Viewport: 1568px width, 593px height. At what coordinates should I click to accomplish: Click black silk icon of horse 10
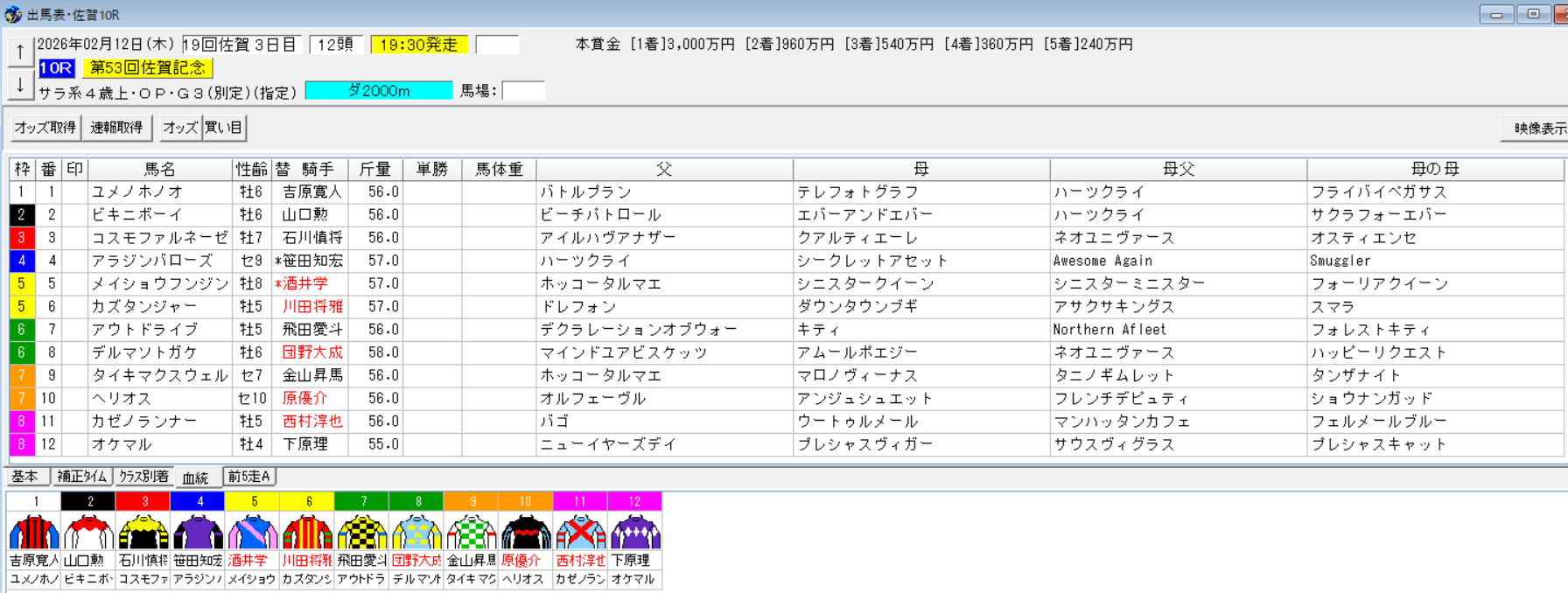[526, 532]
